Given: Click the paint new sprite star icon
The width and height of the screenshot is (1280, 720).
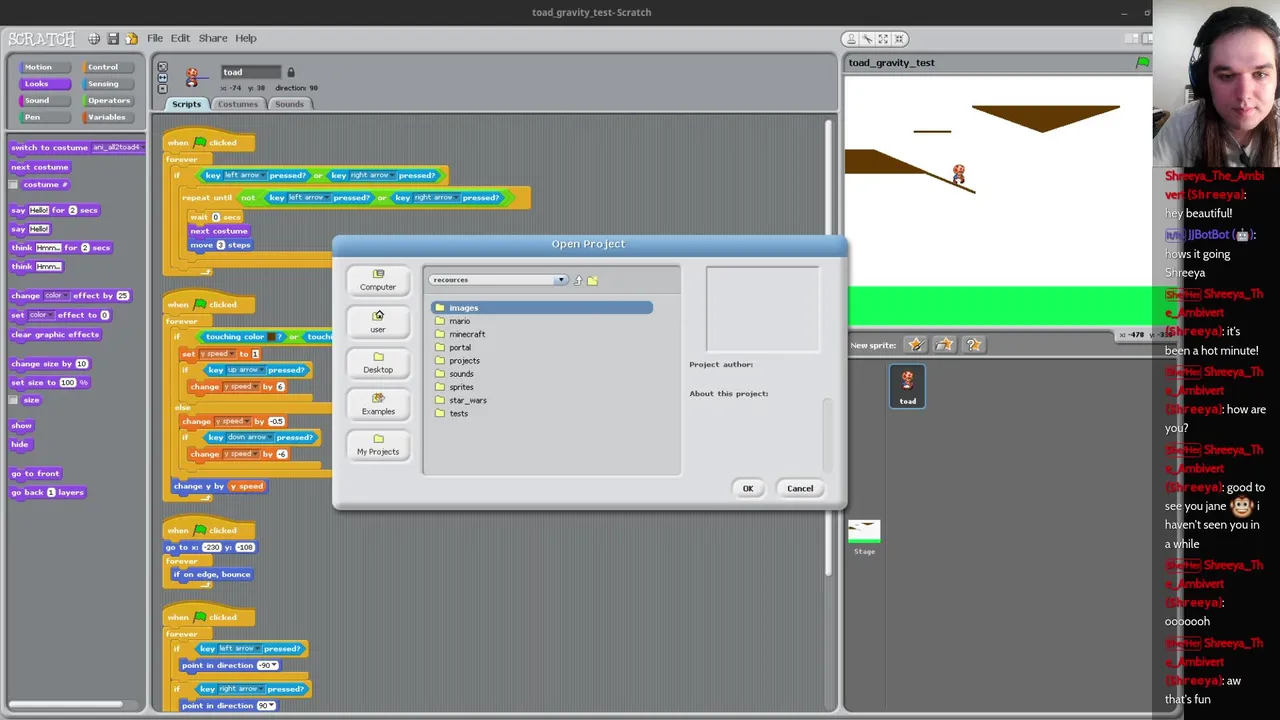Looking at the screenshot, I should [915, 345].
